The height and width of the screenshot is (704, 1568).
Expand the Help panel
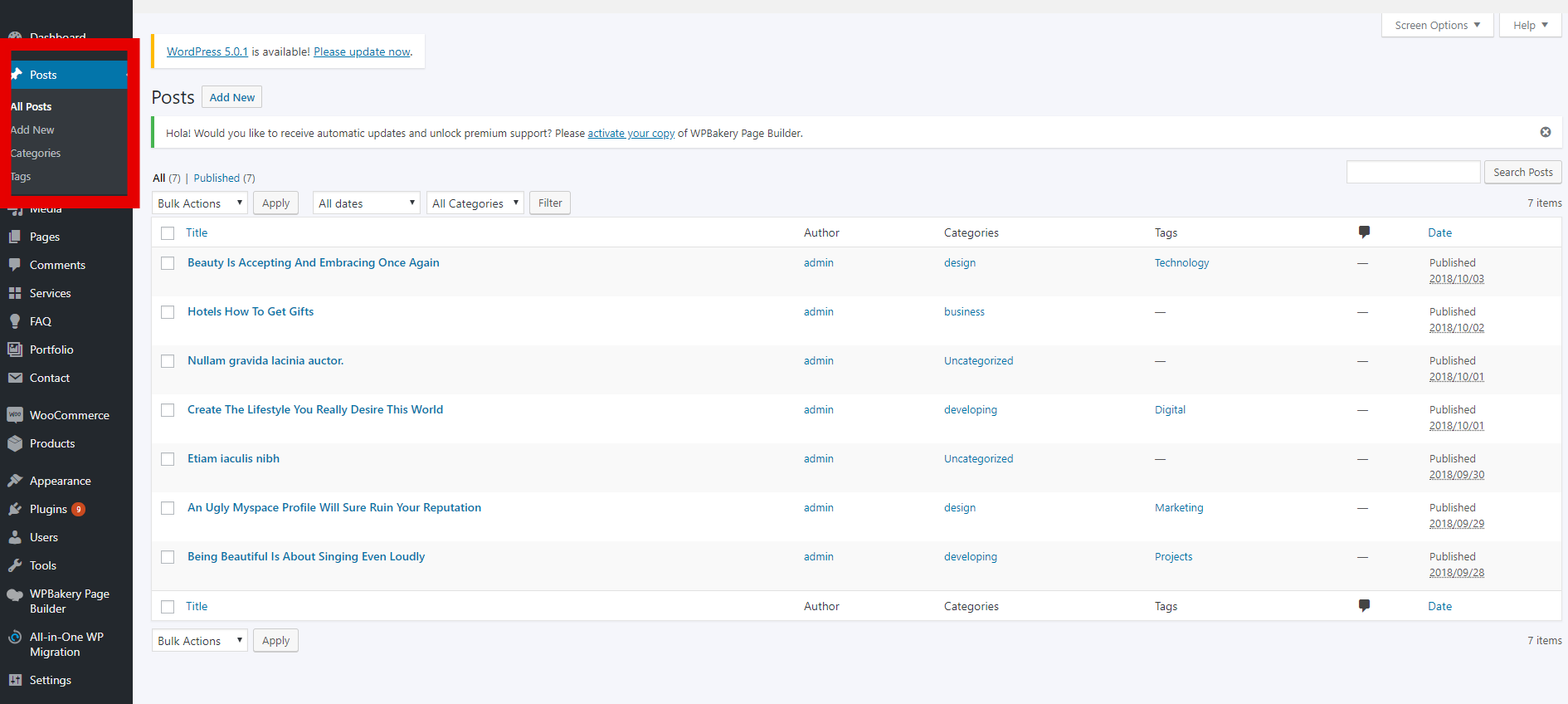[1531, 25]
